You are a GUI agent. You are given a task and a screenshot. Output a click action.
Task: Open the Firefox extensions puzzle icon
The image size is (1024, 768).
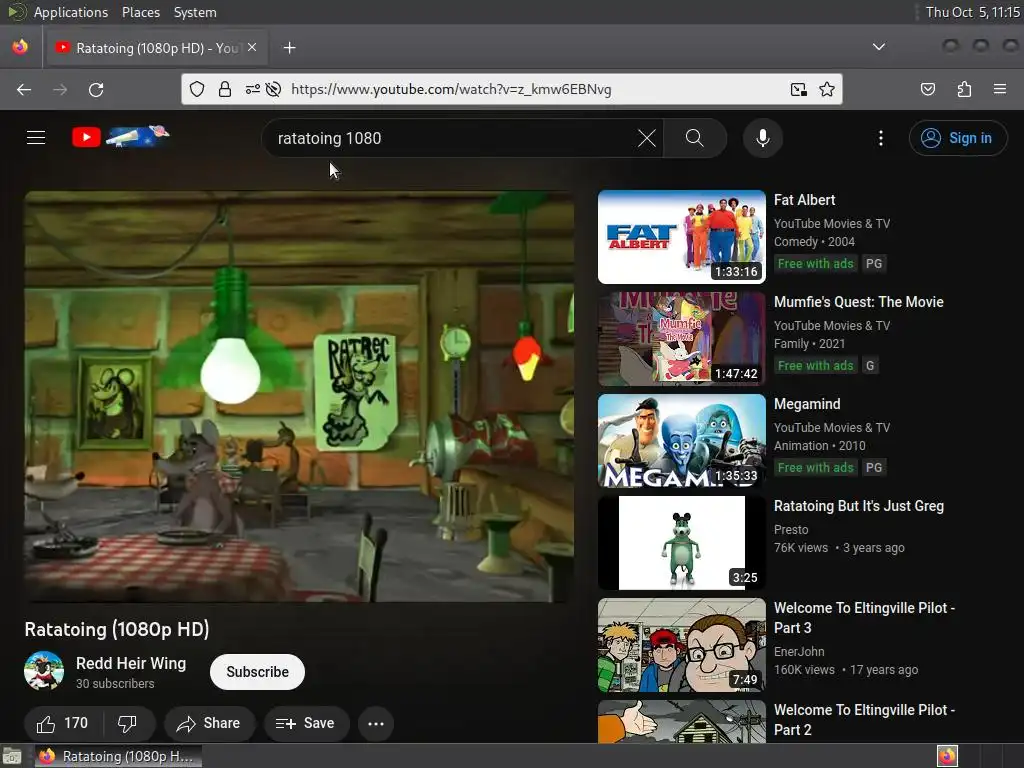click(x=965, y=89)
